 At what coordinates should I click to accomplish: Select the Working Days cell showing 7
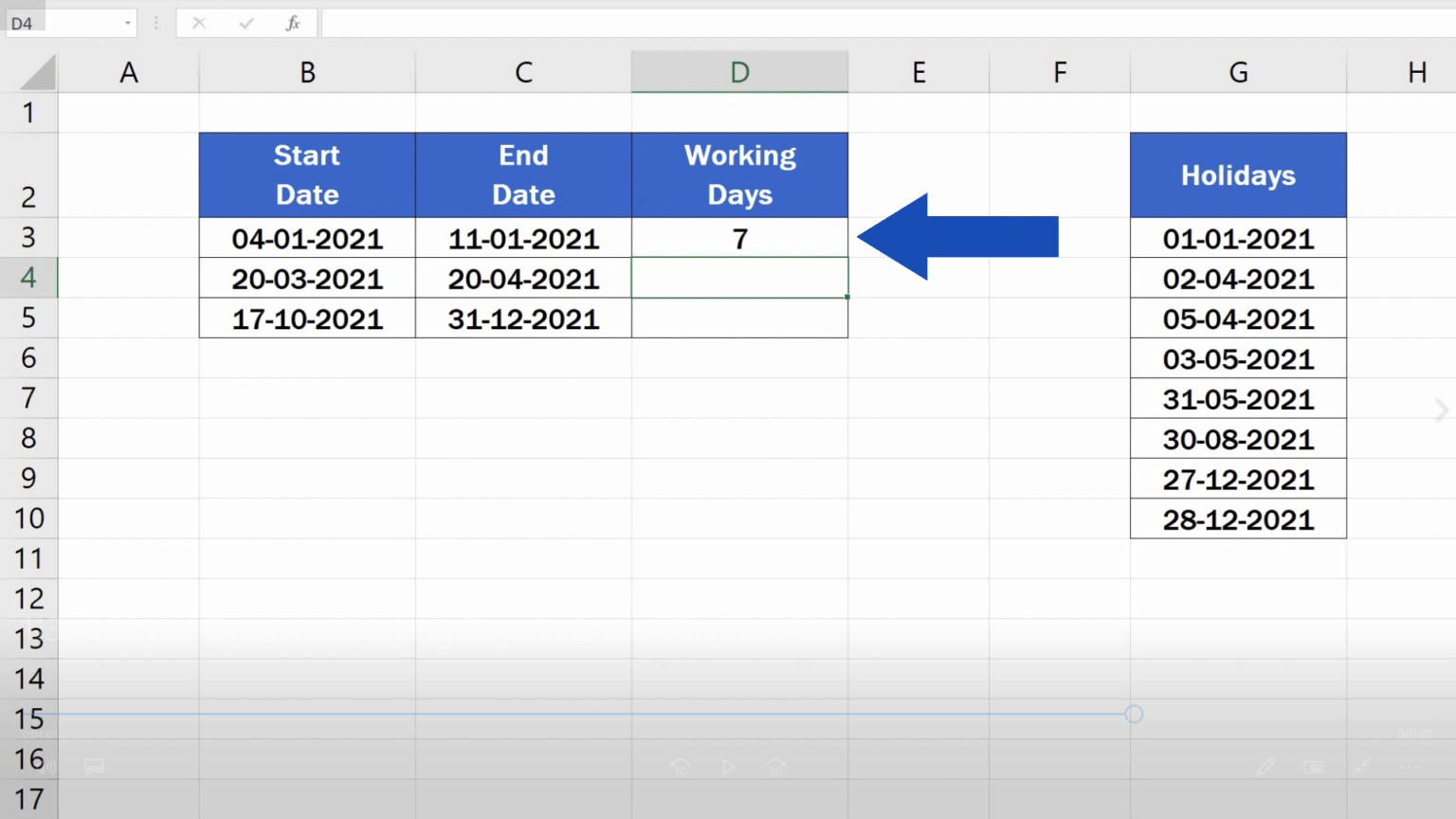(x=739, y=238)
